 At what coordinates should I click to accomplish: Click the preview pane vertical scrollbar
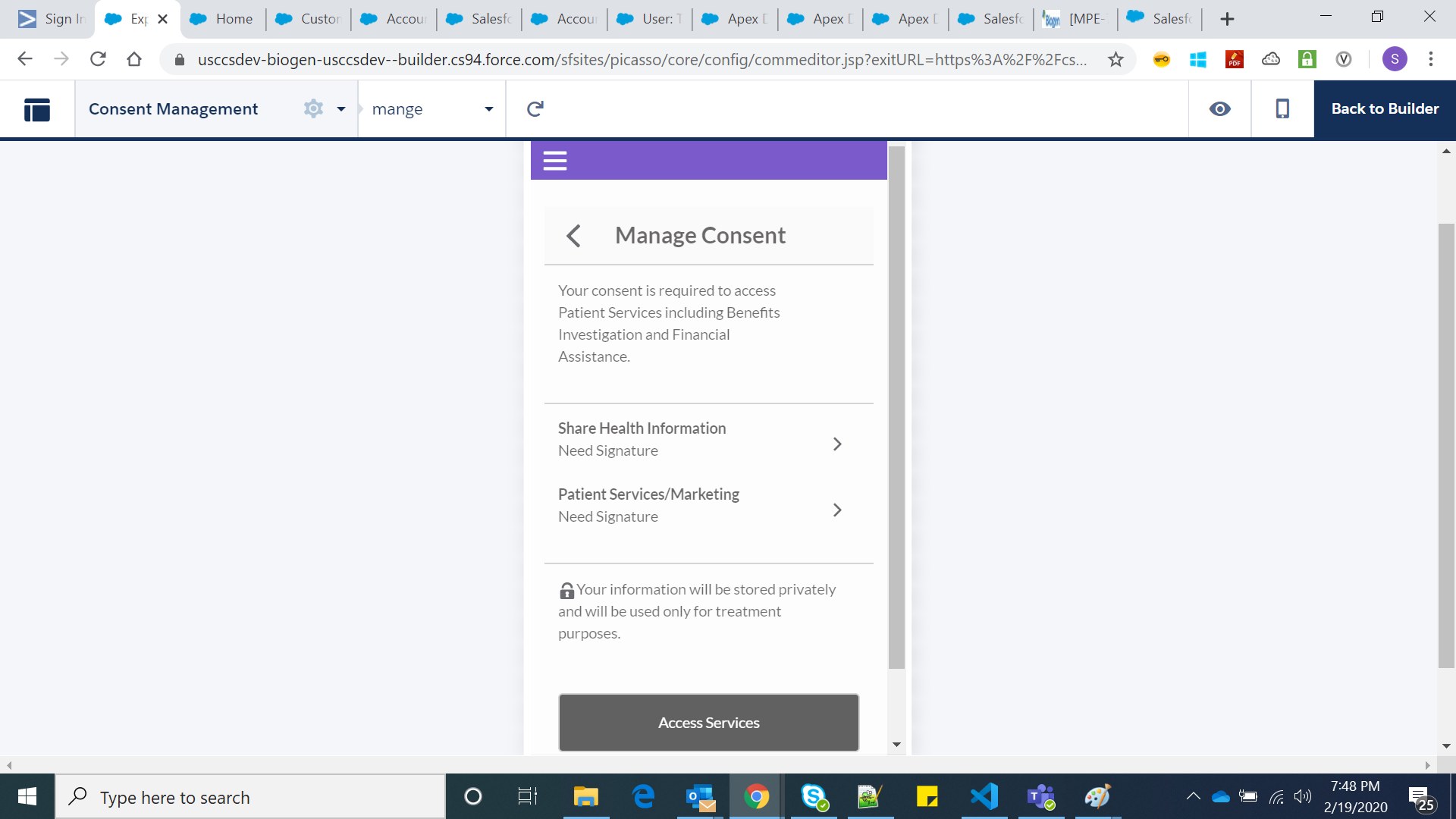[x=896, y=408]
